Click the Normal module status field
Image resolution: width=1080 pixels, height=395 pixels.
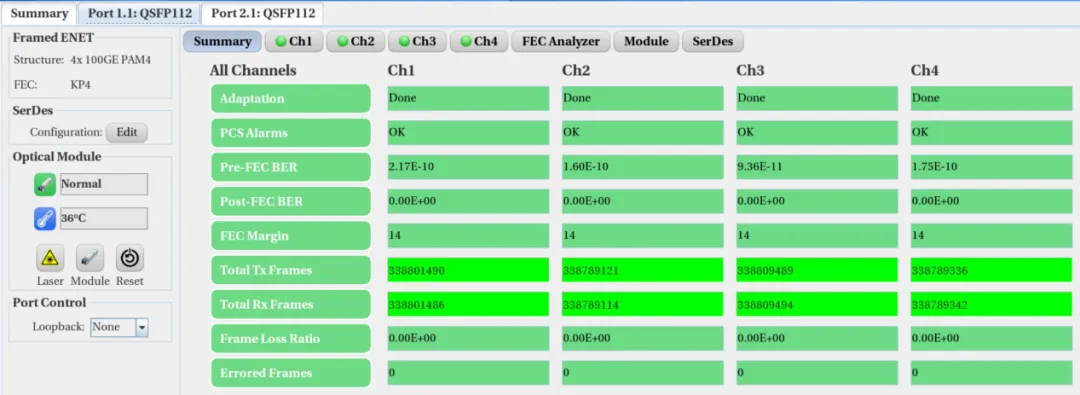click(103, 184)
